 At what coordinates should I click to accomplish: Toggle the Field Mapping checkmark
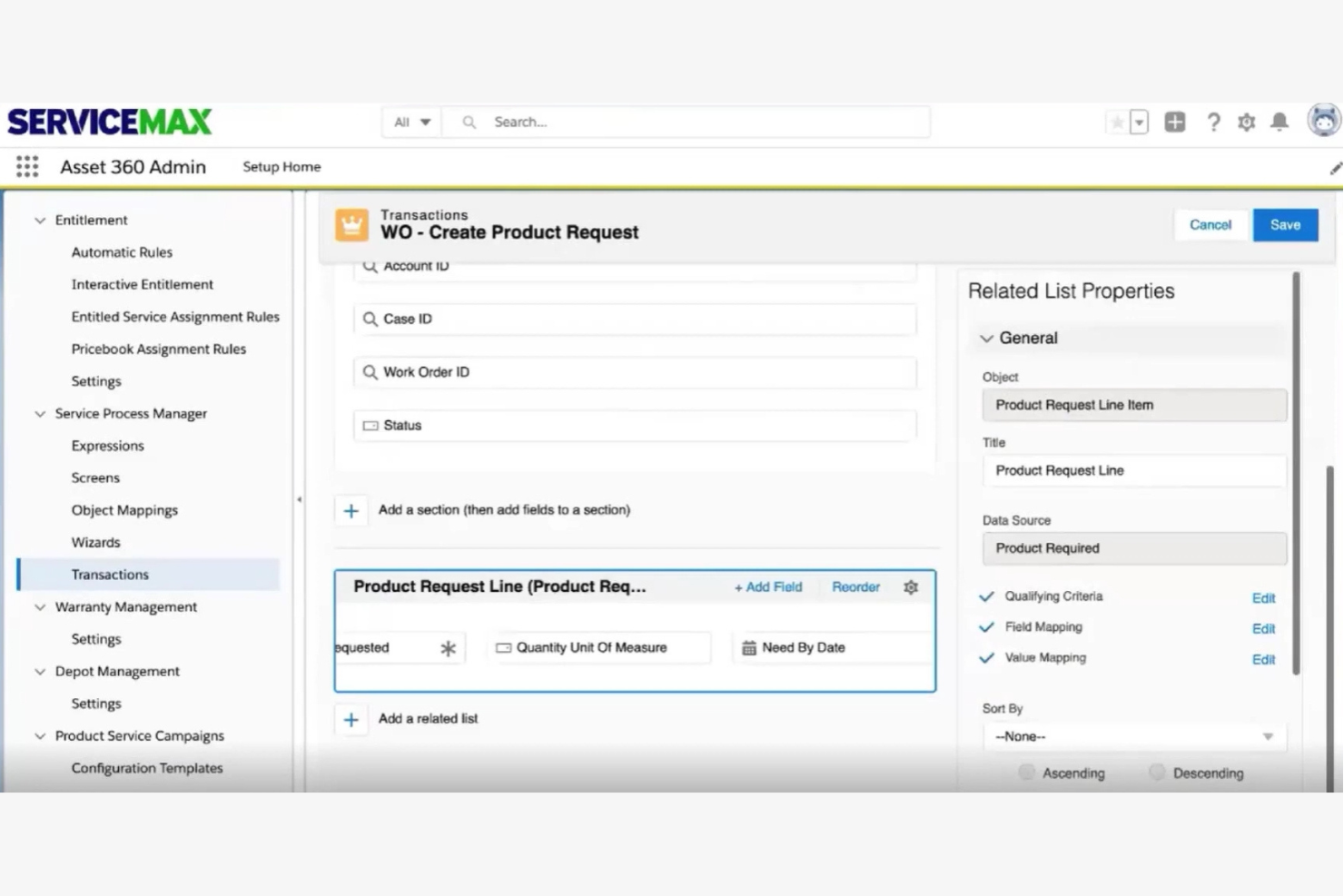pyautogui.click(x=987, y=627)
